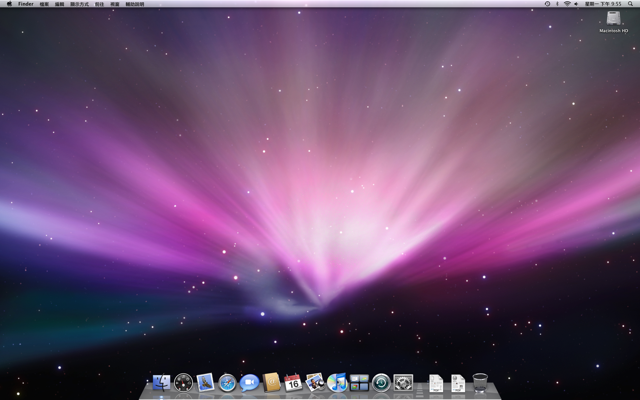Open System Preferences gear icon
Image resolution: width=640 pixels, height=400 pixels.
403,383
